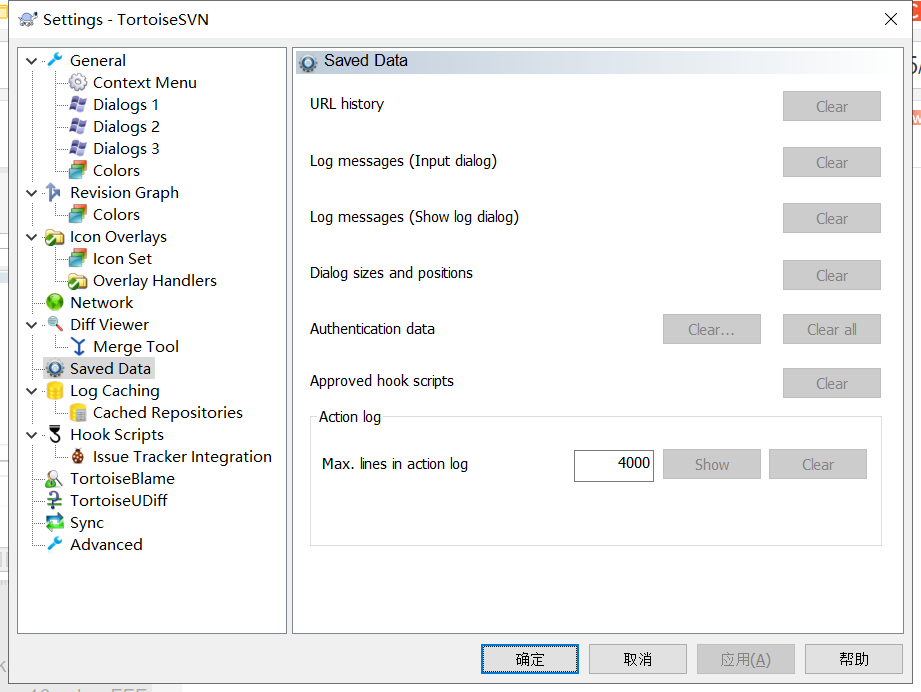The height and width of the screenshot is (692, 921).
Task: Click the 应用(A) Apply button
Action: [745, 659]
